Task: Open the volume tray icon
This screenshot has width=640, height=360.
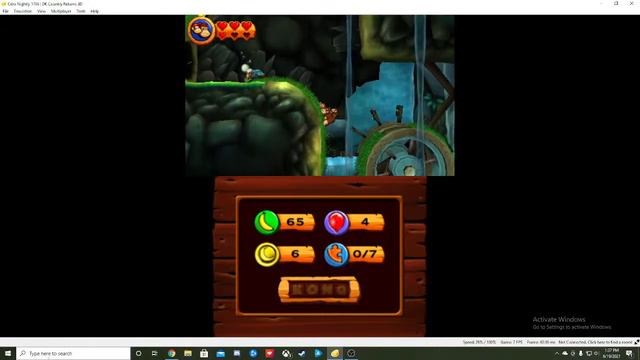Action: [596, 353]
